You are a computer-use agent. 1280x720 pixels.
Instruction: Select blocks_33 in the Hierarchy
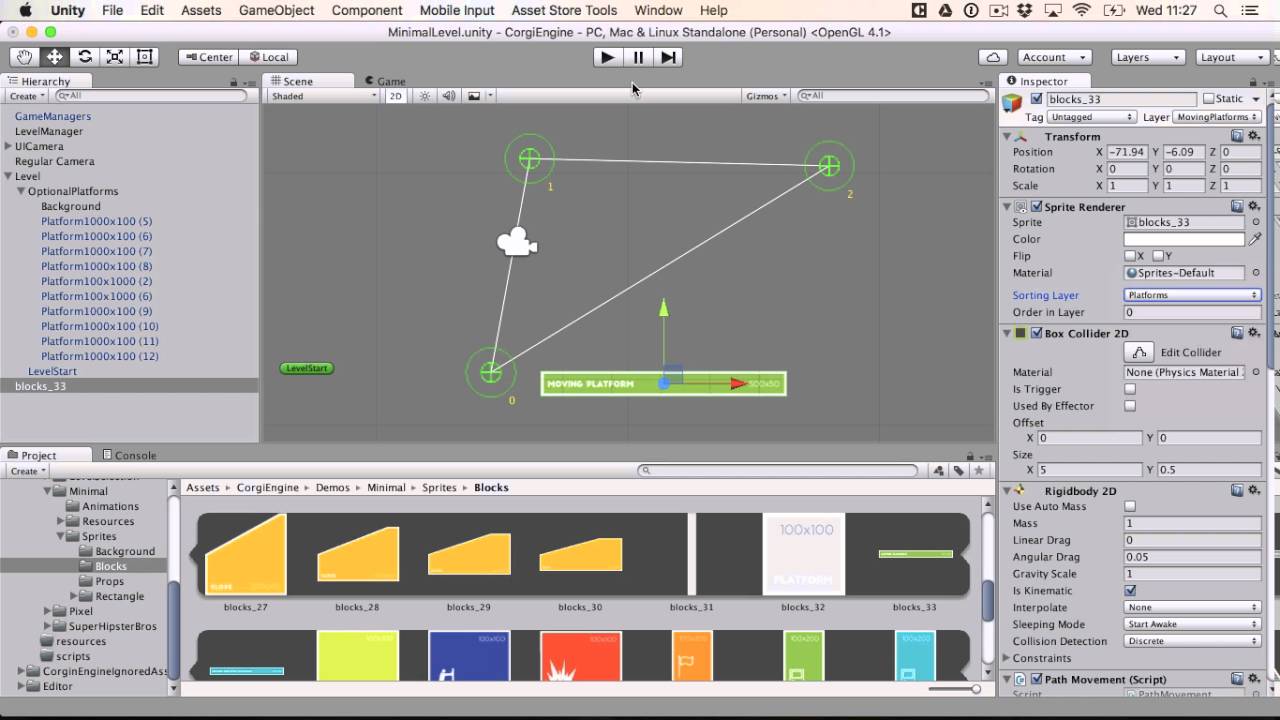click(x=130, y=386)
